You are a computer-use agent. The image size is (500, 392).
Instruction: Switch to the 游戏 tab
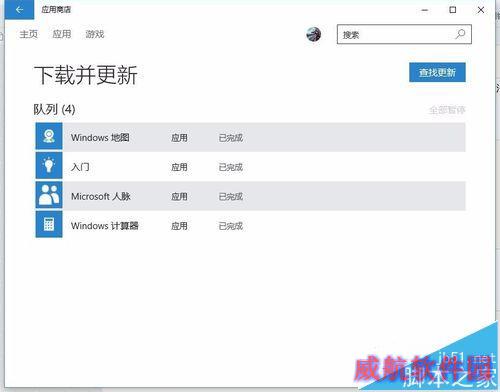(95, 34)
